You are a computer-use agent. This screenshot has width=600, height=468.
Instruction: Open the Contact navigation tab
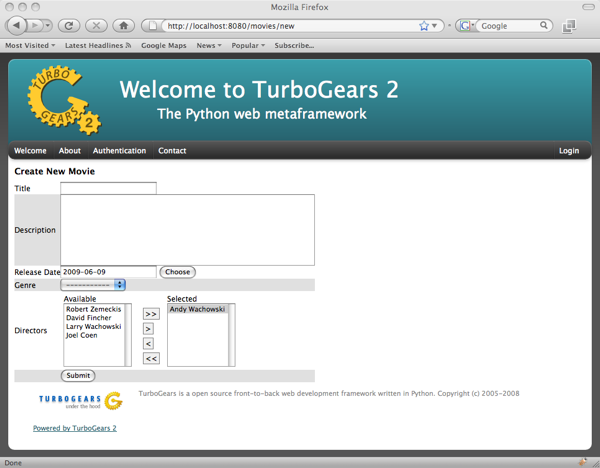point(172,151)
